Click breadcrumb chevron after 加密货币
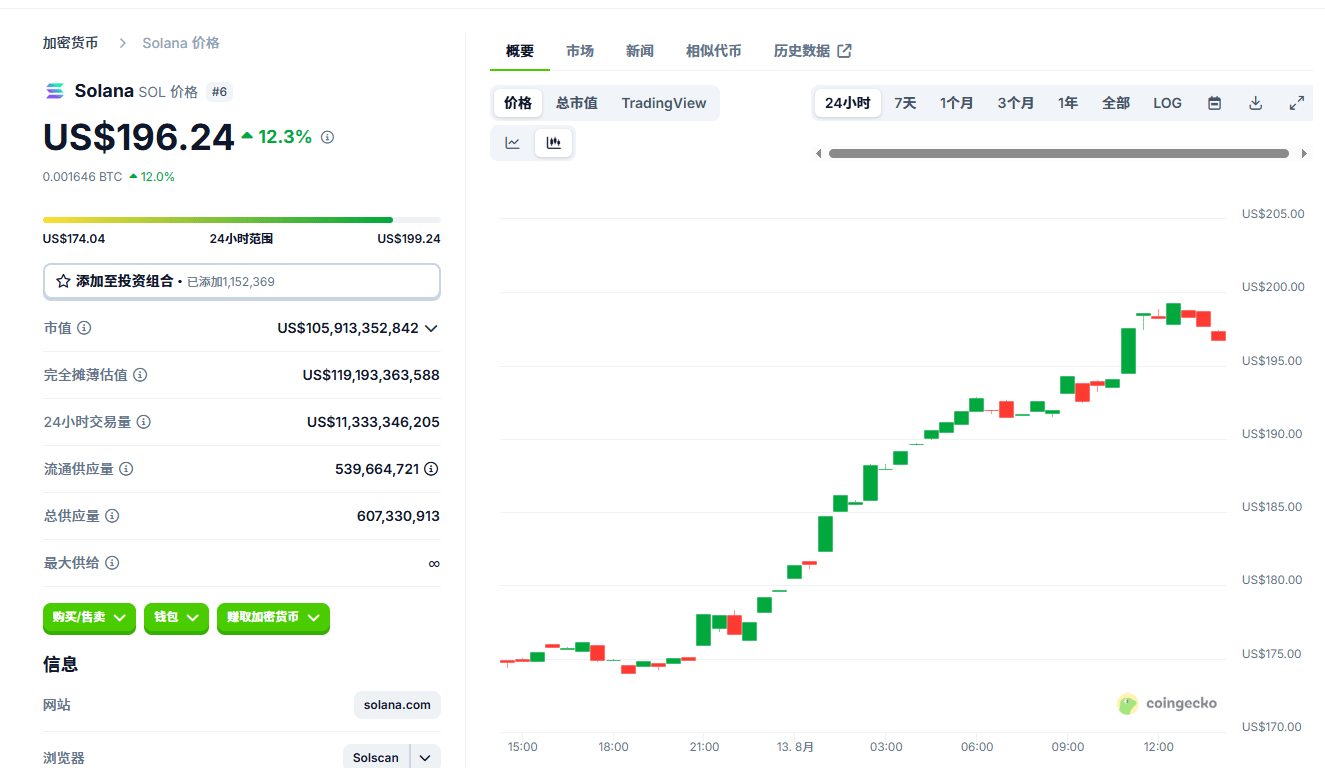 point(122,43)
